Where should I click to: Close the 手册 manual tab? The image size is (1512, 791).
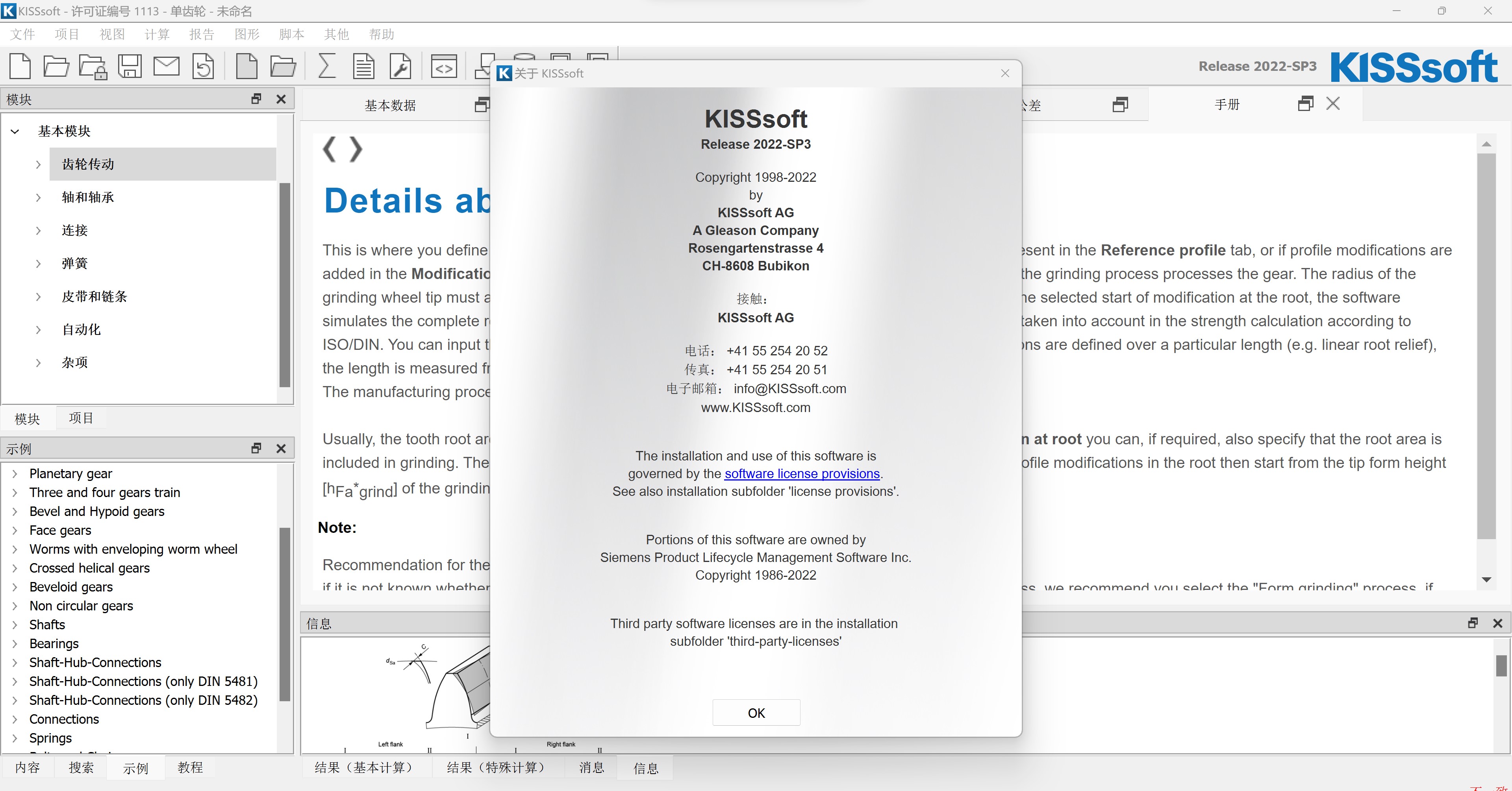tap(1333, 104)
